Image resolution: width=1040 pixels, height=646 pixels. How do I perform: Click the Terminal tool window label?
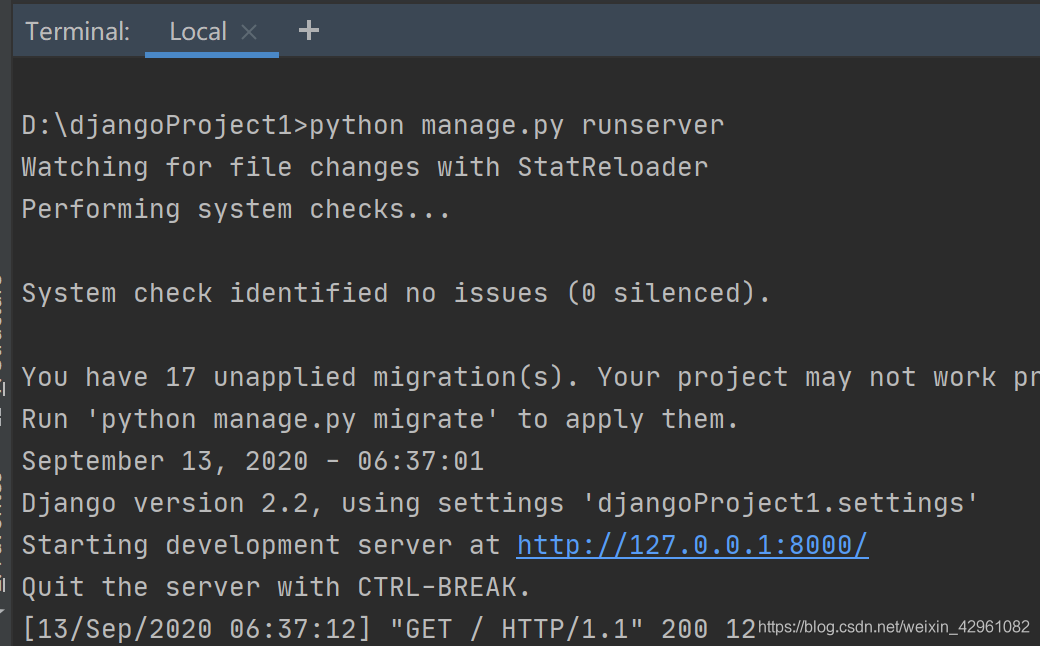pyautogui.click(x=77, y=31)
